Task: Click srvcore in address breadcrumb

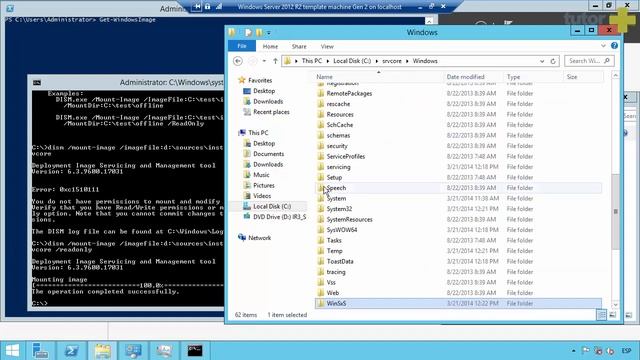Action: pos(392,61)
